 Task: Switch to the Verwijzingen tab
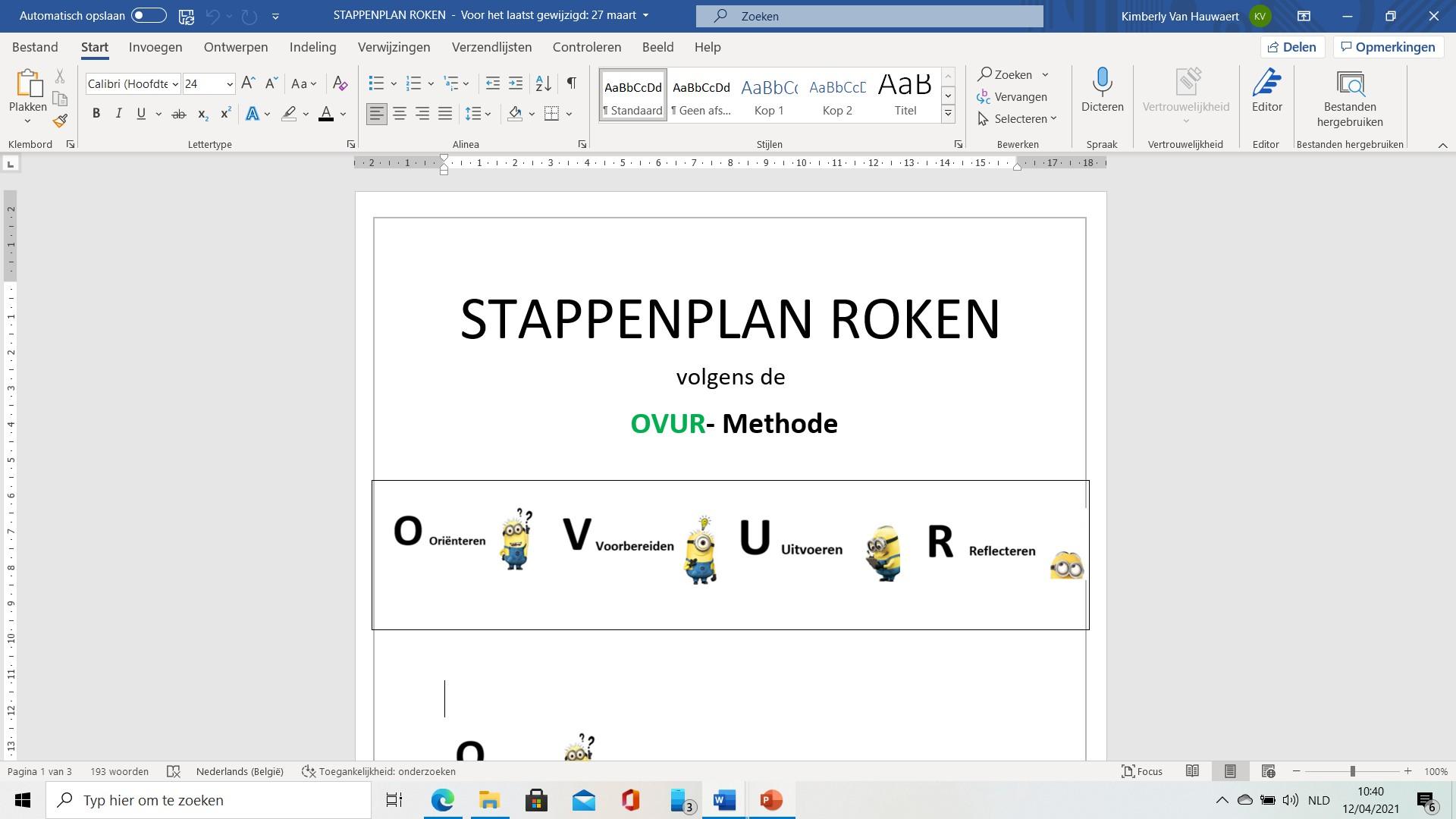tap(394, 47)
